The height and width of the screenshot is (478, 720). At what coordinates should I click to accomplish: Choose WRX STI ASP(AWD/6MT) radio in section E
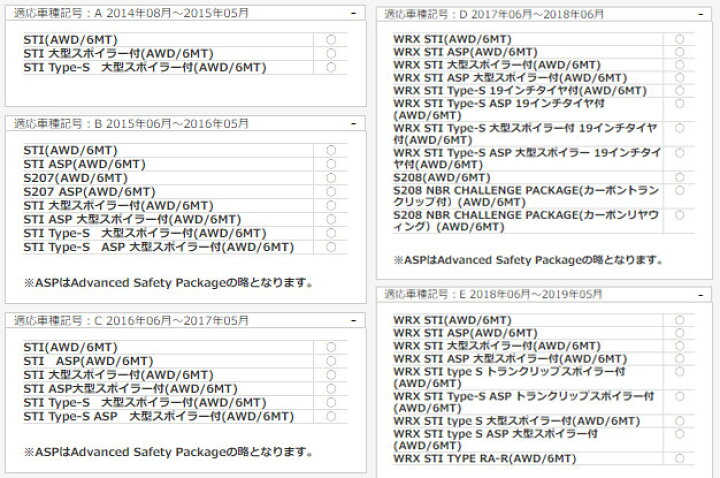point(680,333)
